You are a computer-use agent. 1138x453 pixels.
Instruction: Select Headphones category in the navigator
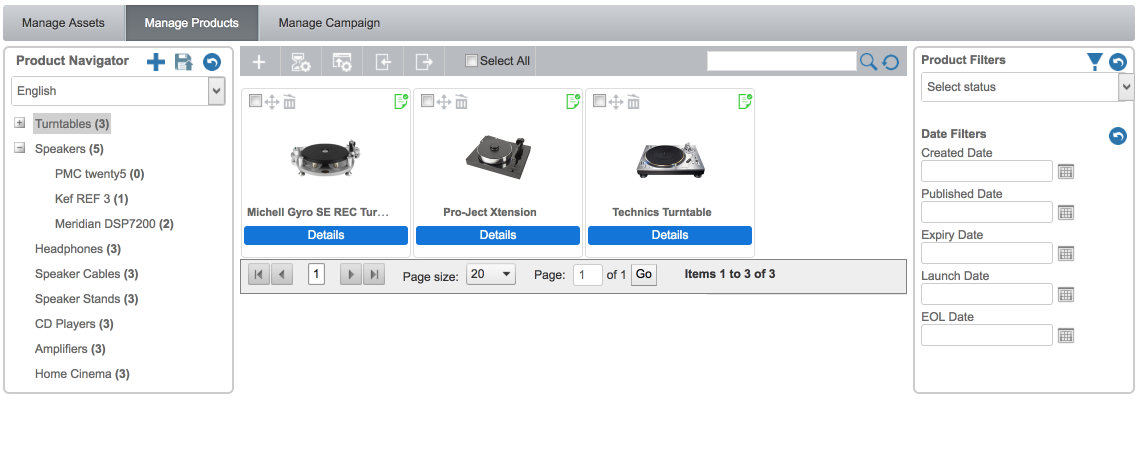pos(69,249)
